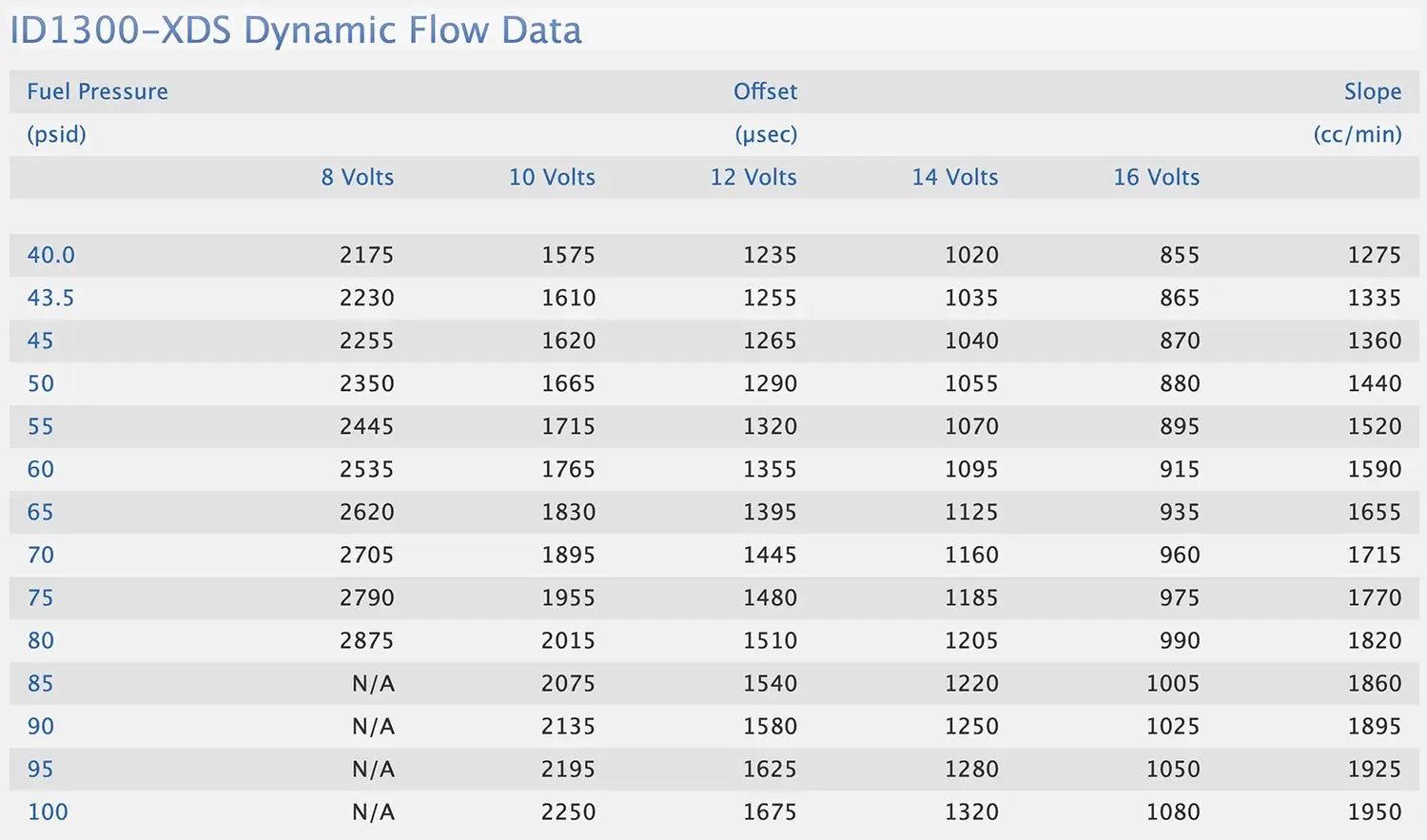Select the 2175 offset value cell
1427x840 pixels.
pyautogui.click(x=366, y=255)
